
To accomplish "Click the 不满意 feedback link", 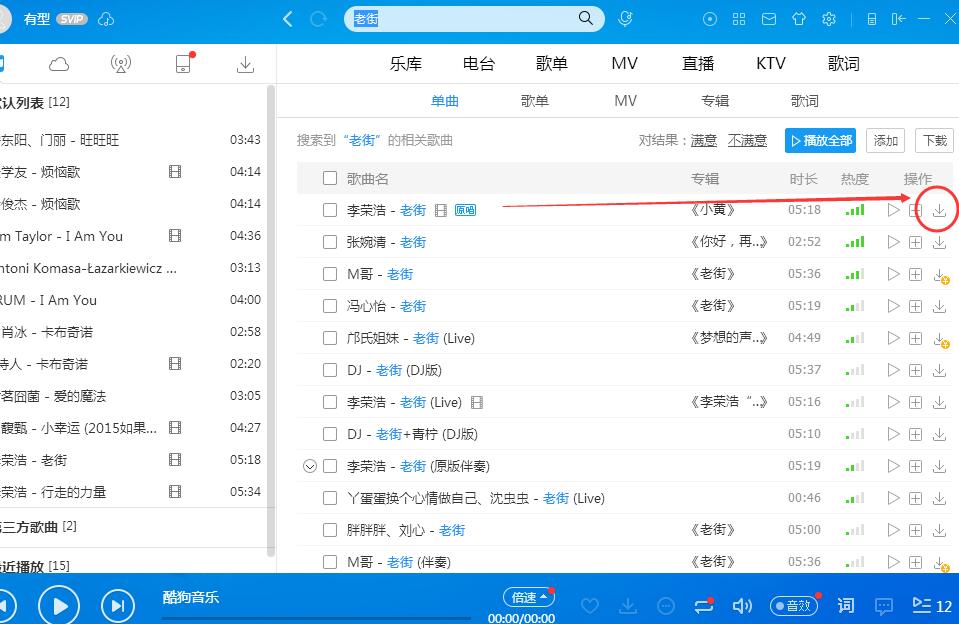I will [x=747, y=141].
